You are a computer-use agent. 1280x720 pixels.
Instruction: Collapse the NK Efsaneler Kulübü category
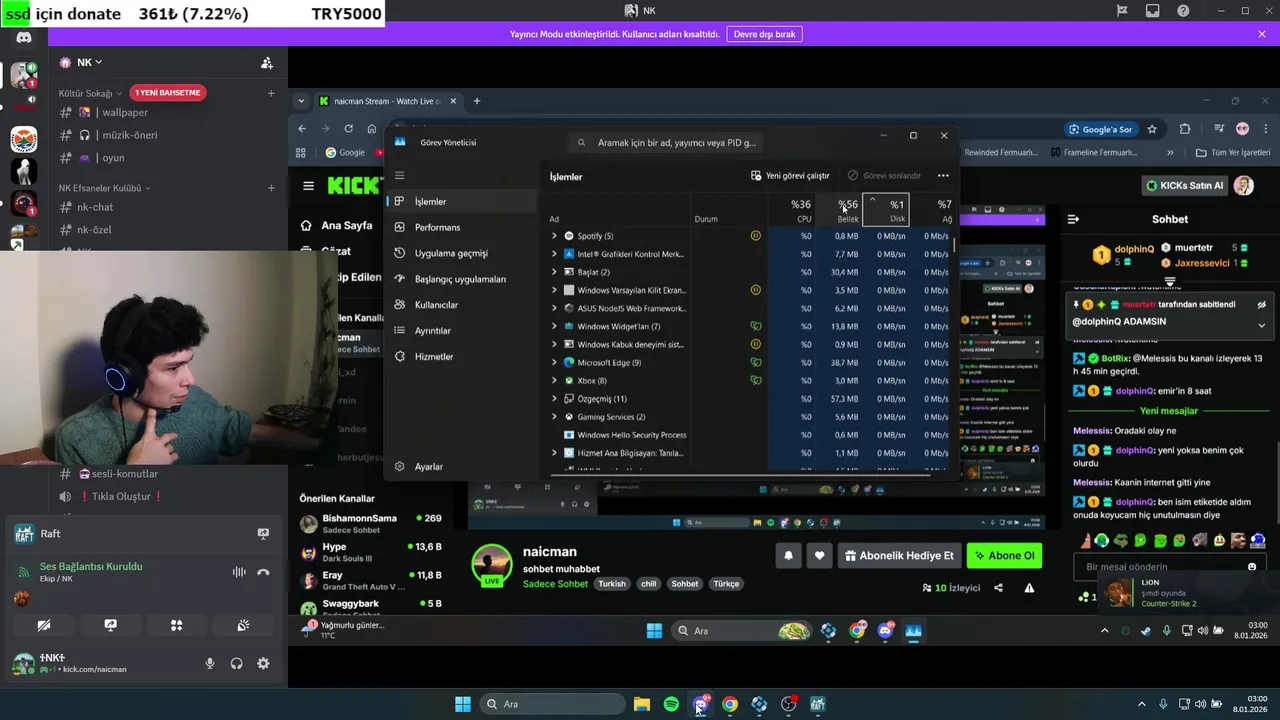click(104, 188)
